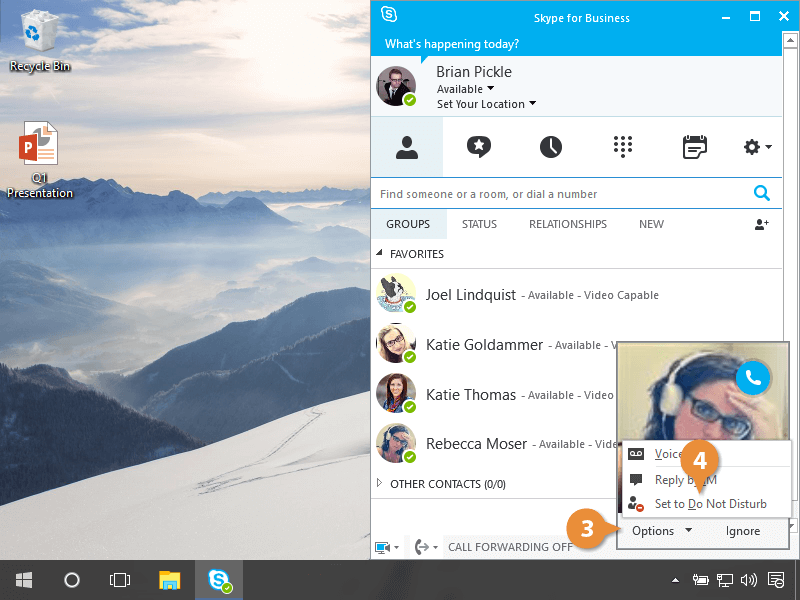Click the Options button
Viewport: 800px width, 600px height.
pyautogui.click(x=661, y=531)
